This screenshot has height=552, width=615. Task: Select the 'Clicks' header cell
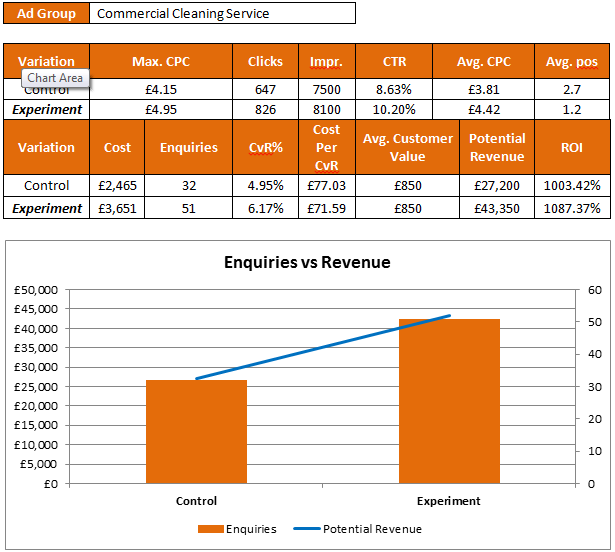(265, 62)
